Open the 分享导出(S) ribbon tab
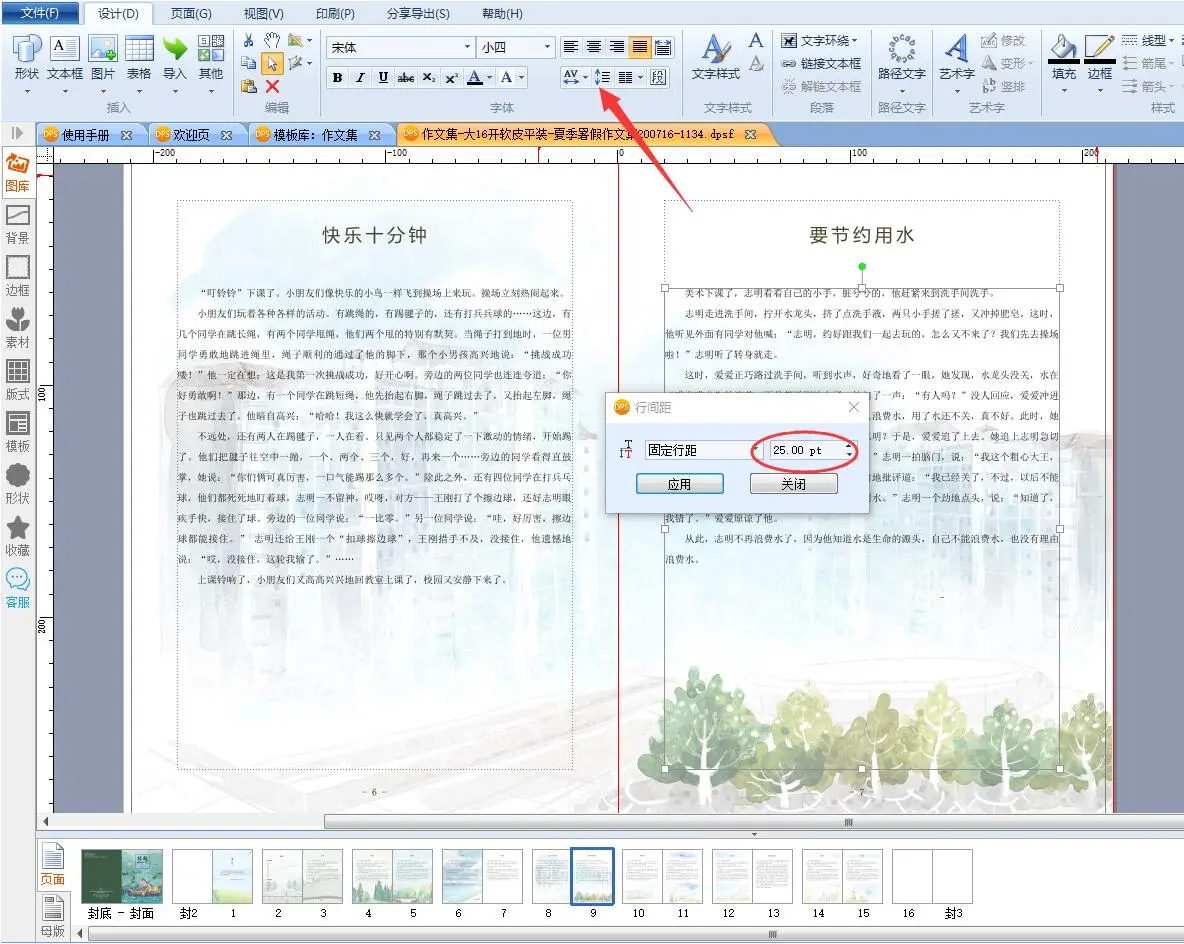The image size is (1184, 944). click(418, 14)
